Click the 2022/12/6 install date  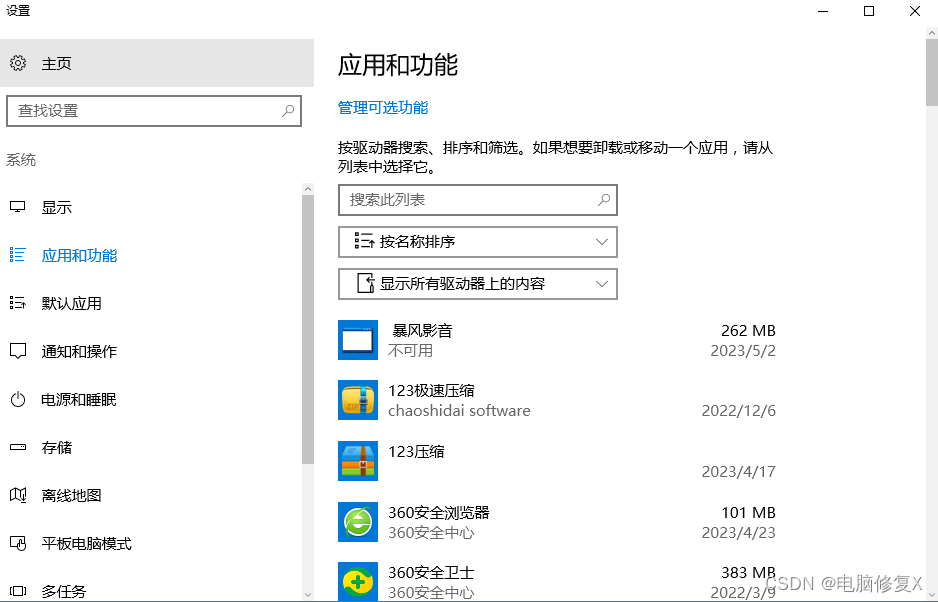pos(739,411)
